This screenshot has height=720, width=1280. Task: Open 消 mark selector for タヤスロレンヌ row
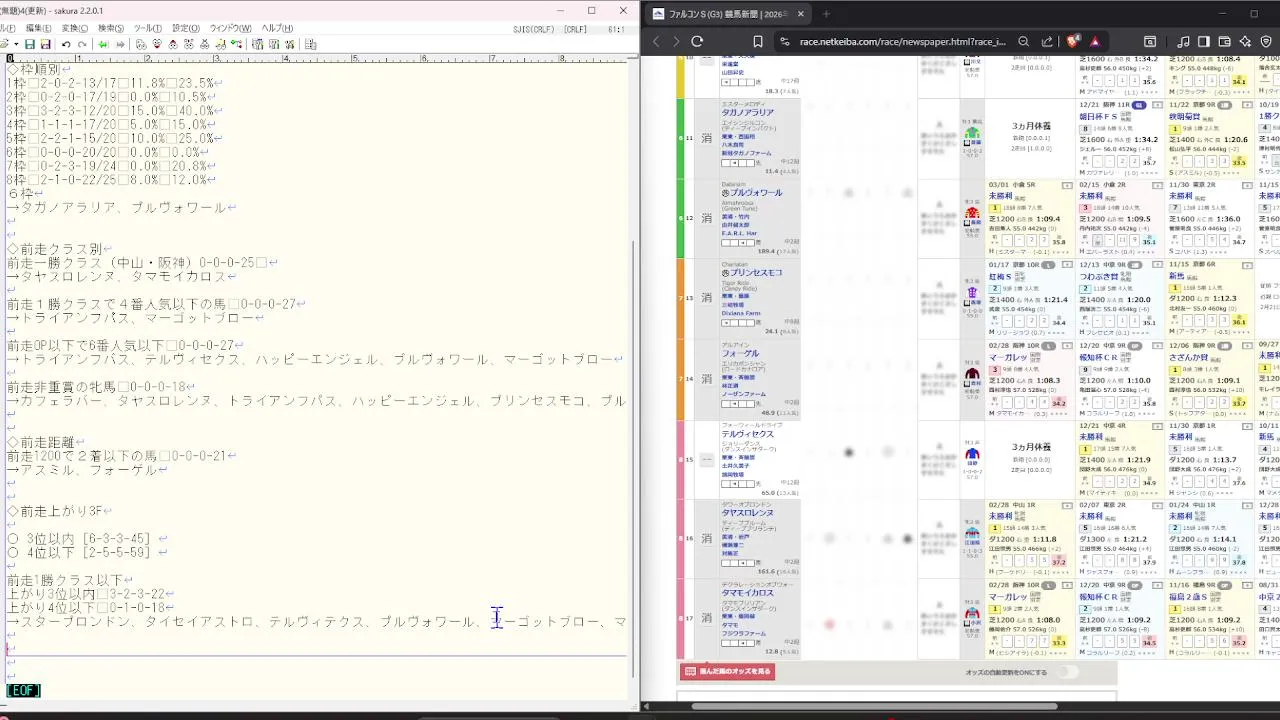pos(706,538)
